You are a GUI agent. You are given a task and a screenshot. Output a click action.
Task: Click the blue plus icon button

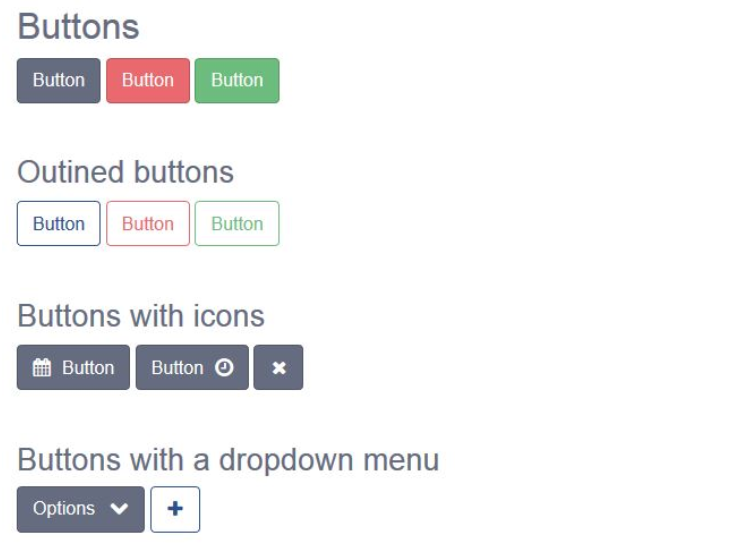[175, 509]
